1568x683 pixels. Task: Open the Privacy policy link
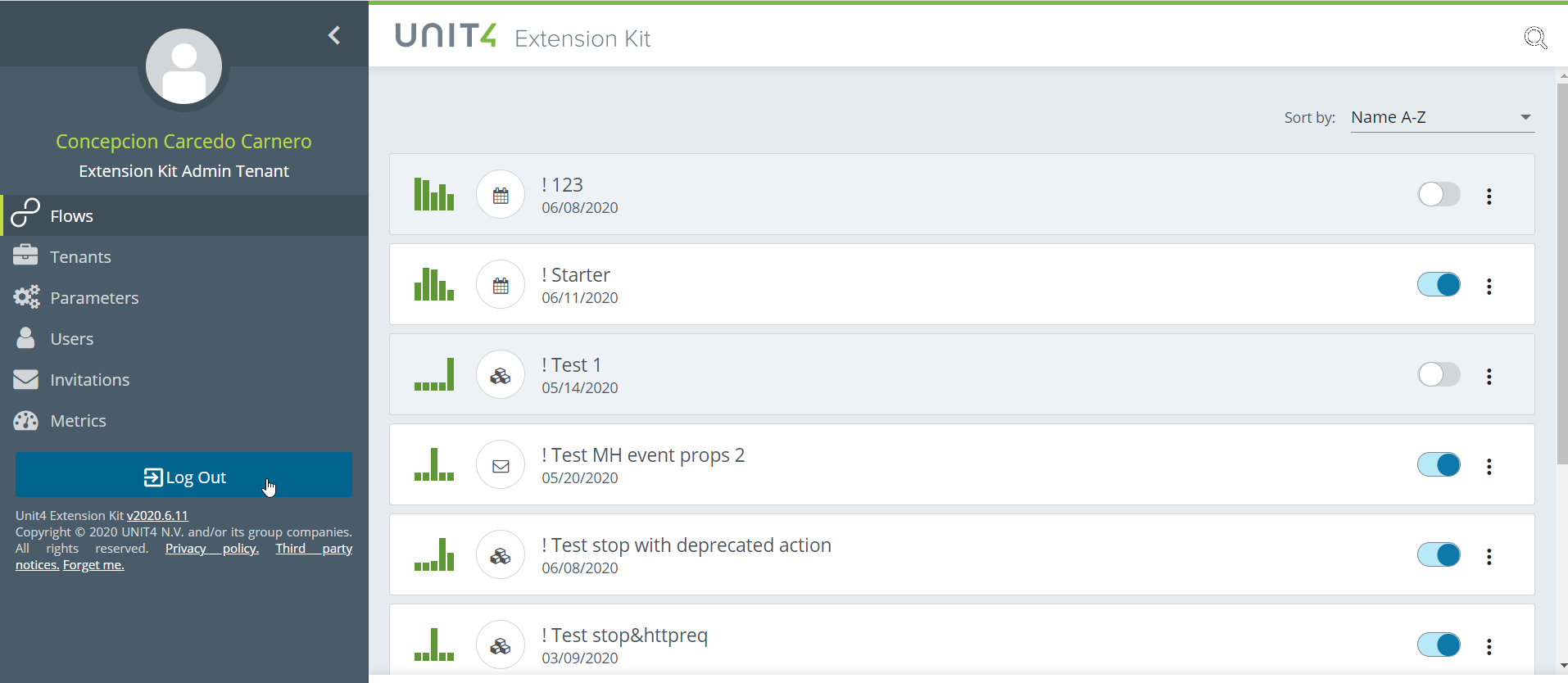click(212, 549)
